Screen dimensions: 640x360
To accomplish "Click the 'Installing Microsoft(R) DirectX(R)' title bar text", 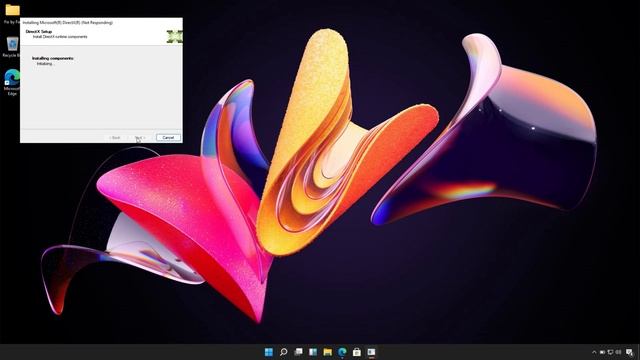I will (68, 22).
